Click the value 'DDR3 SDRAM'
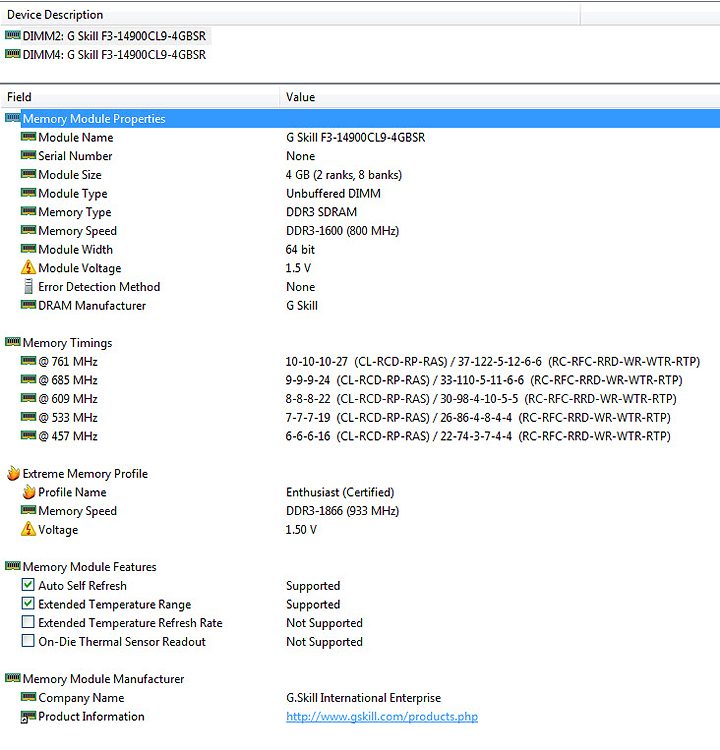Image resolution: width=720 pixels, height=750 pixels. pyautogui.click(x=321, y=212)
